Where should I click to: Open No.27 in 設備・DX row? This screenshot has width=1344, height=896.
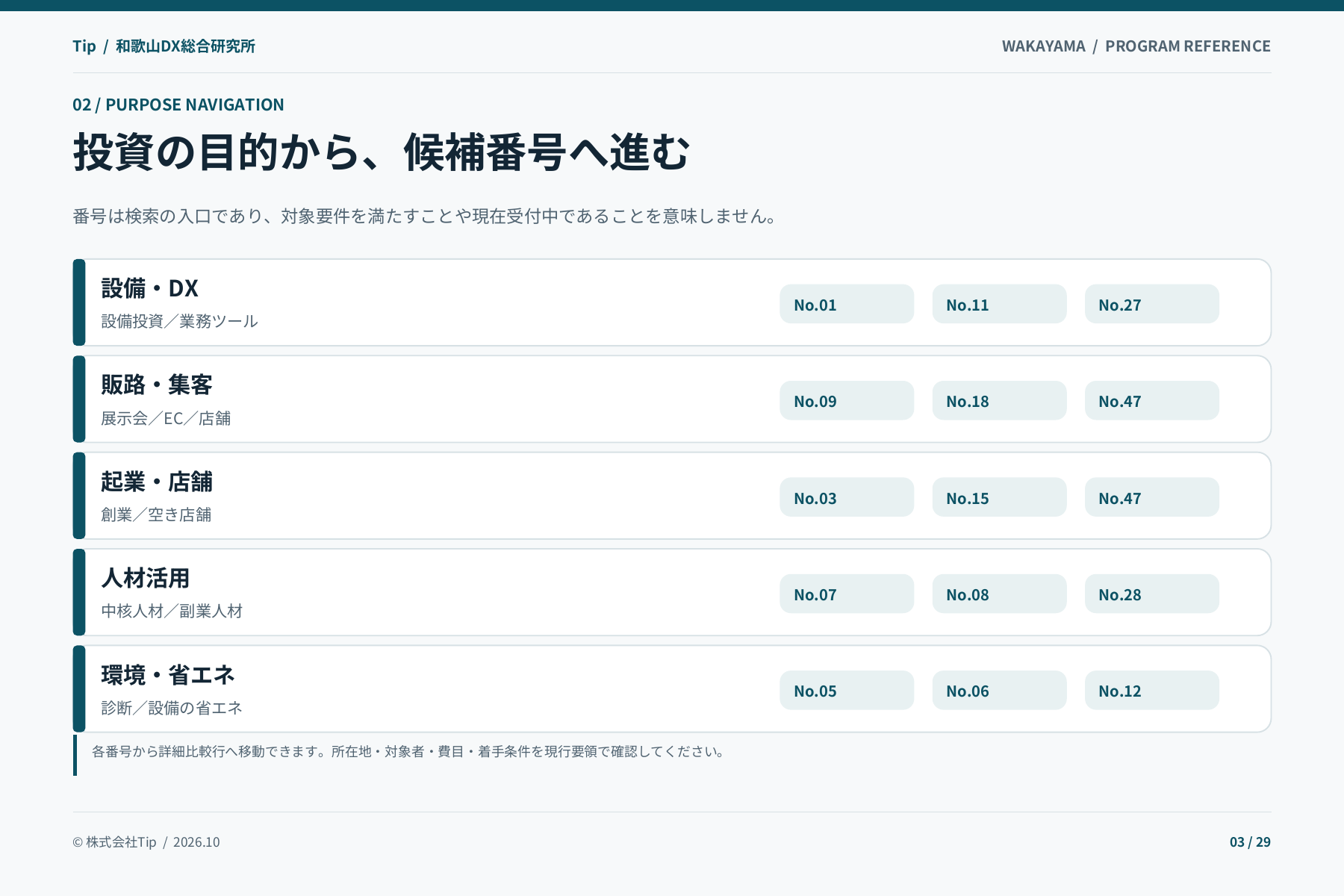coord(1151,304)
